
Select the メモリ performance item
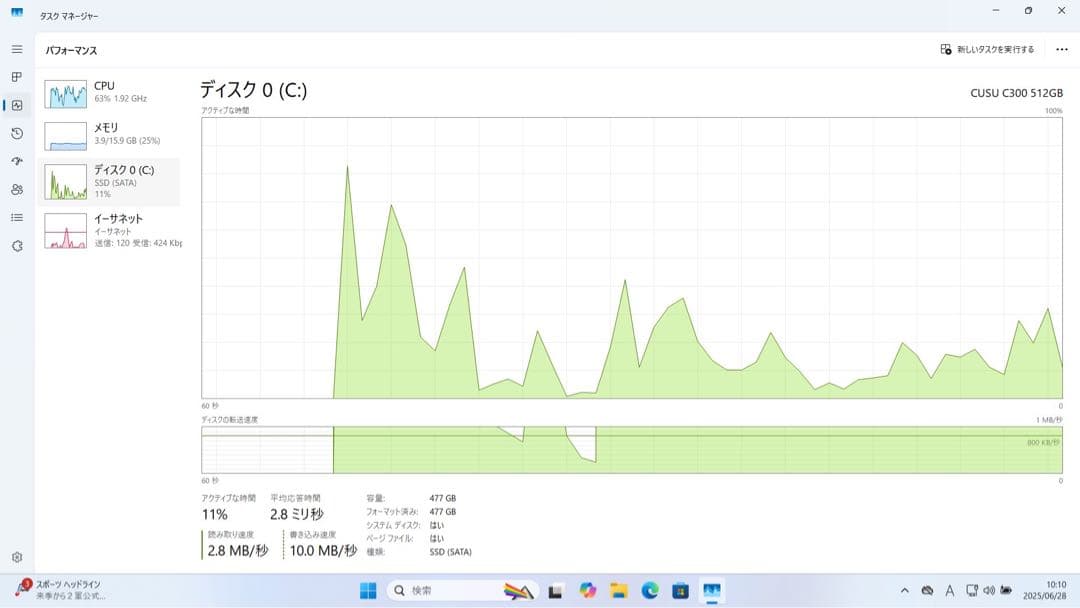(109, 136)
